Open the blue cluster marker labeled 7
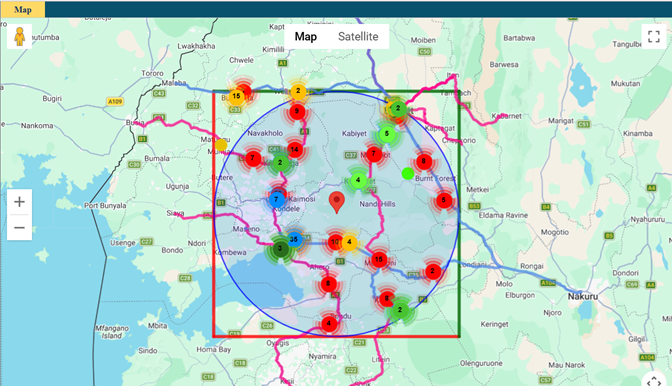672x386 pixels. (x=276, y=199)
